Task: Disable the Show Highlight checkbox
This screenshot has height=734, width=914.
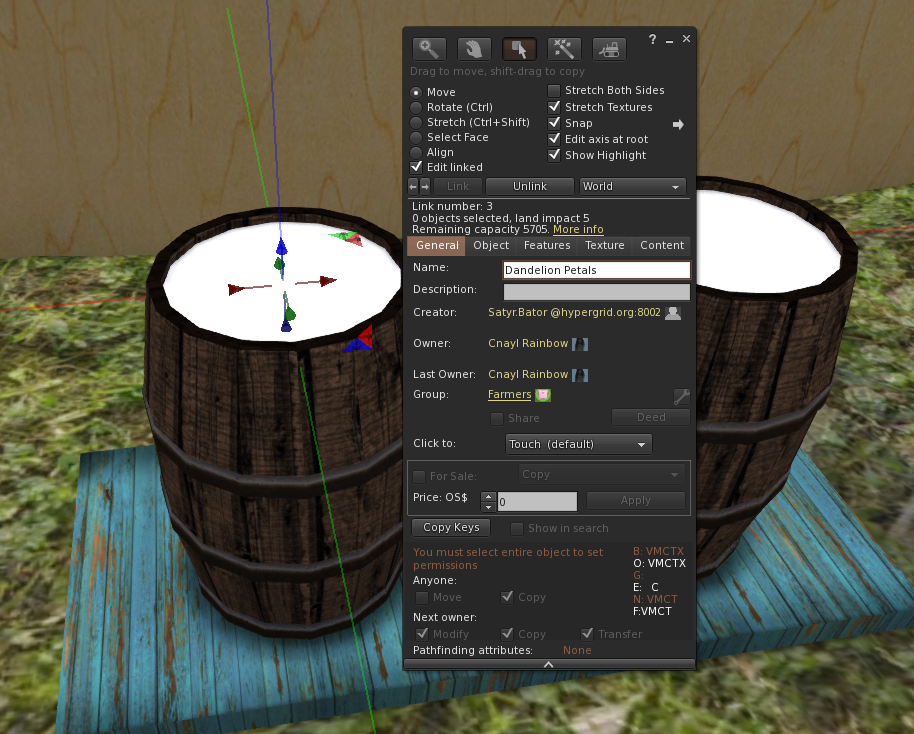Action: [555, 155]
